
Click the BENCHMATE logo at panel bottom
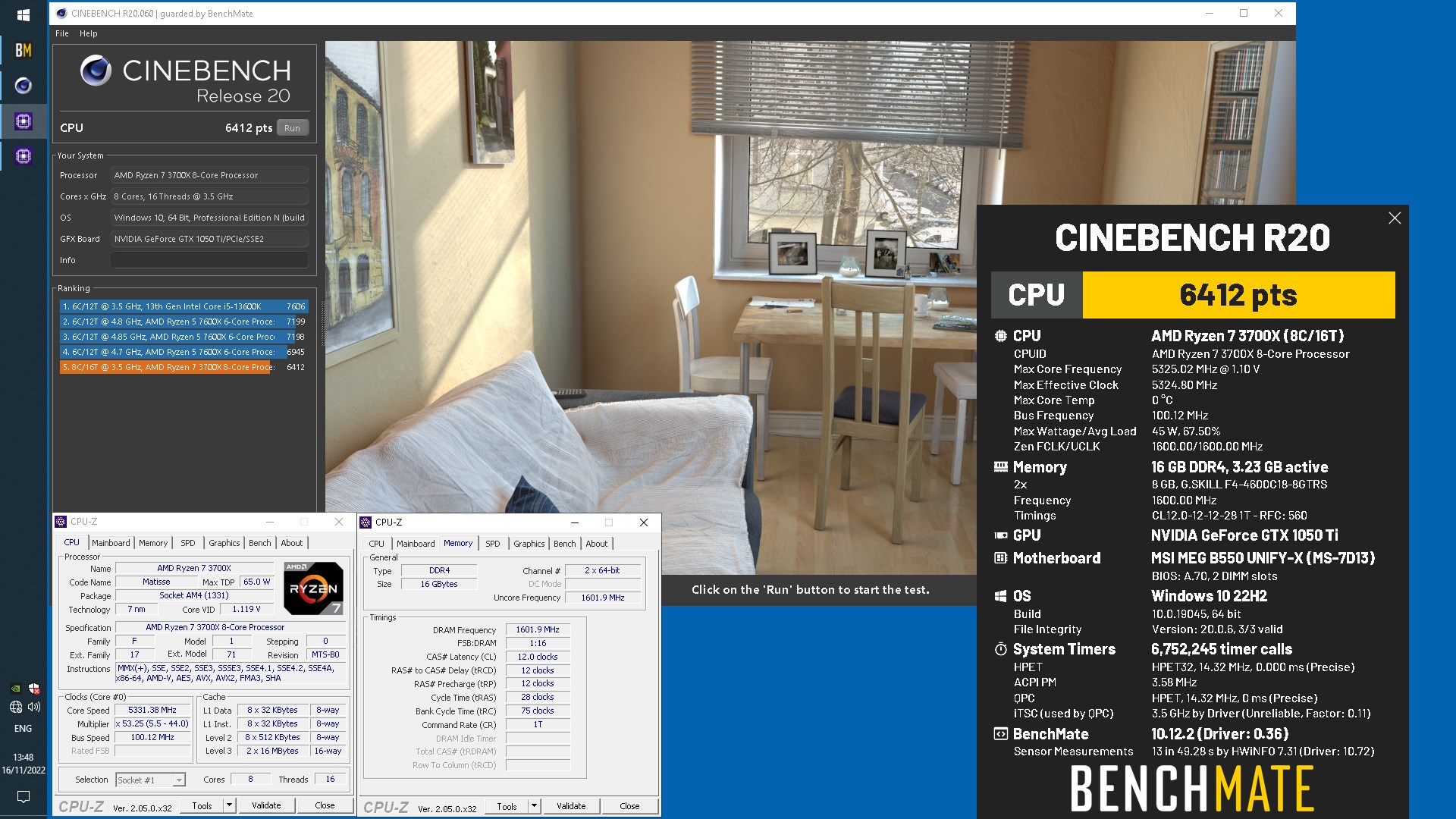(1192, 789)
